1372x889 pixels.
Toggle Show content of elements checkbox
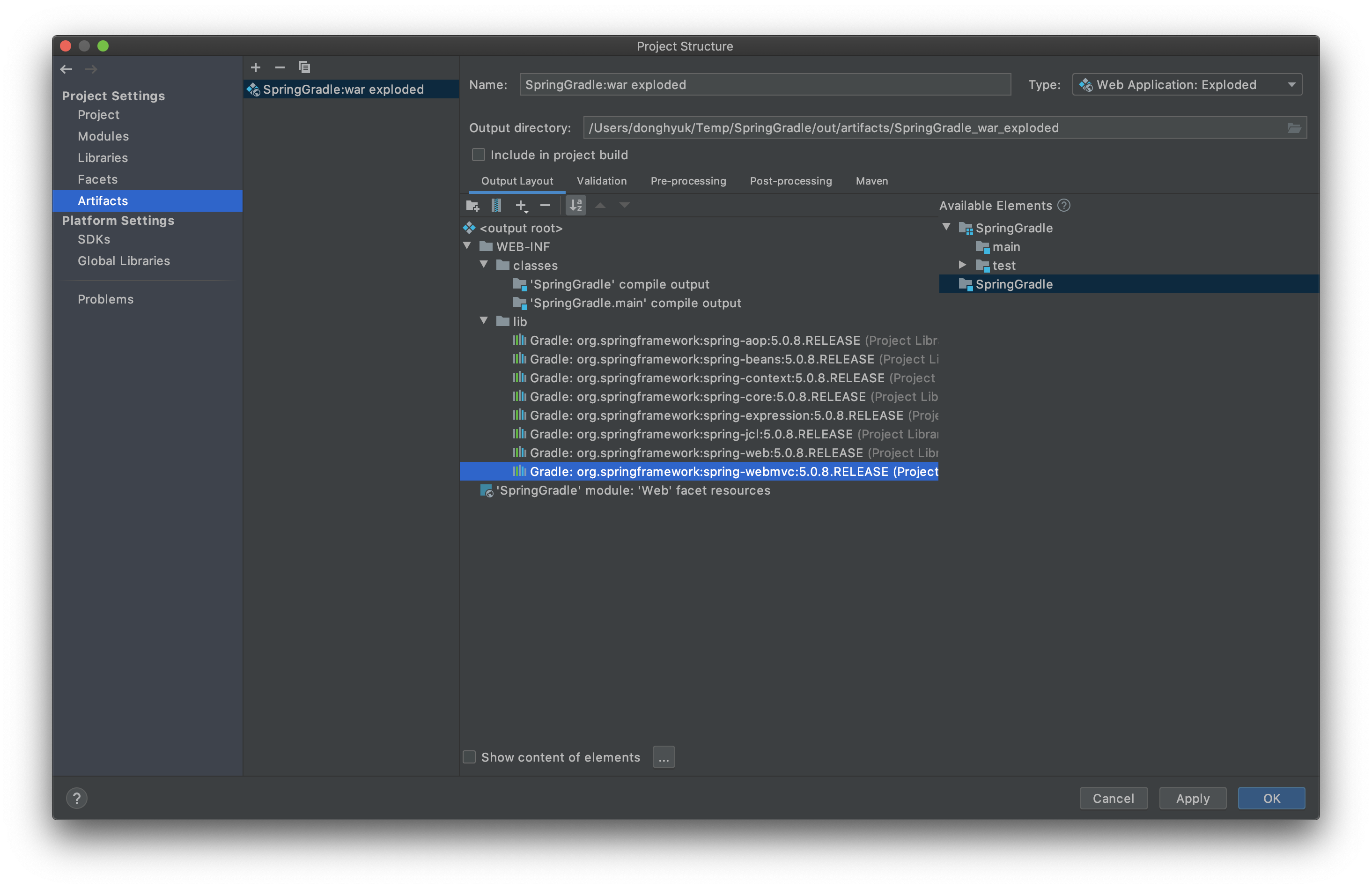[469, 757]
